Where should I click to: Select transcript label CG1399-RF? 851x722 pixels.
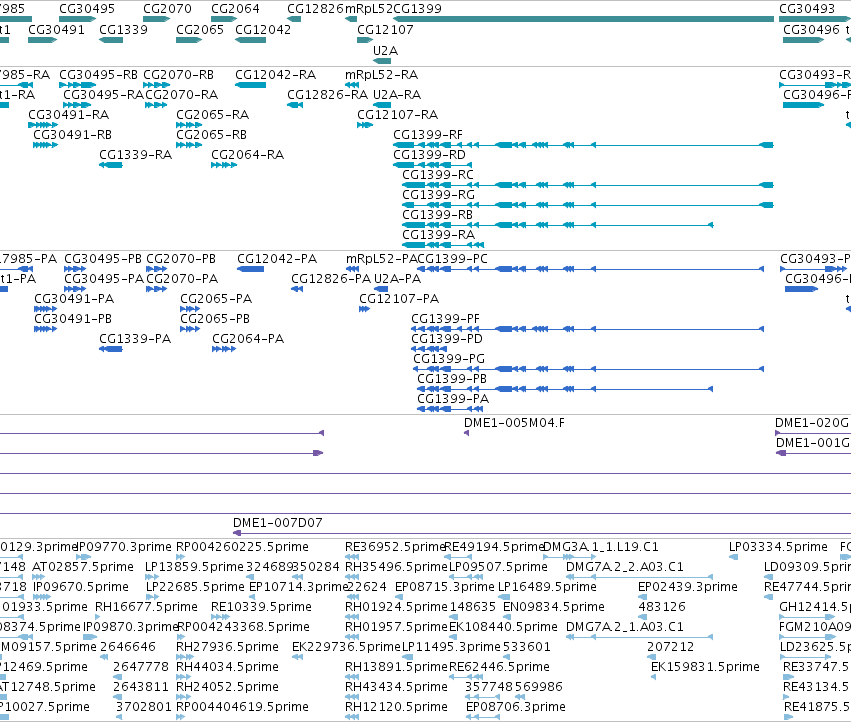(428, 134)
